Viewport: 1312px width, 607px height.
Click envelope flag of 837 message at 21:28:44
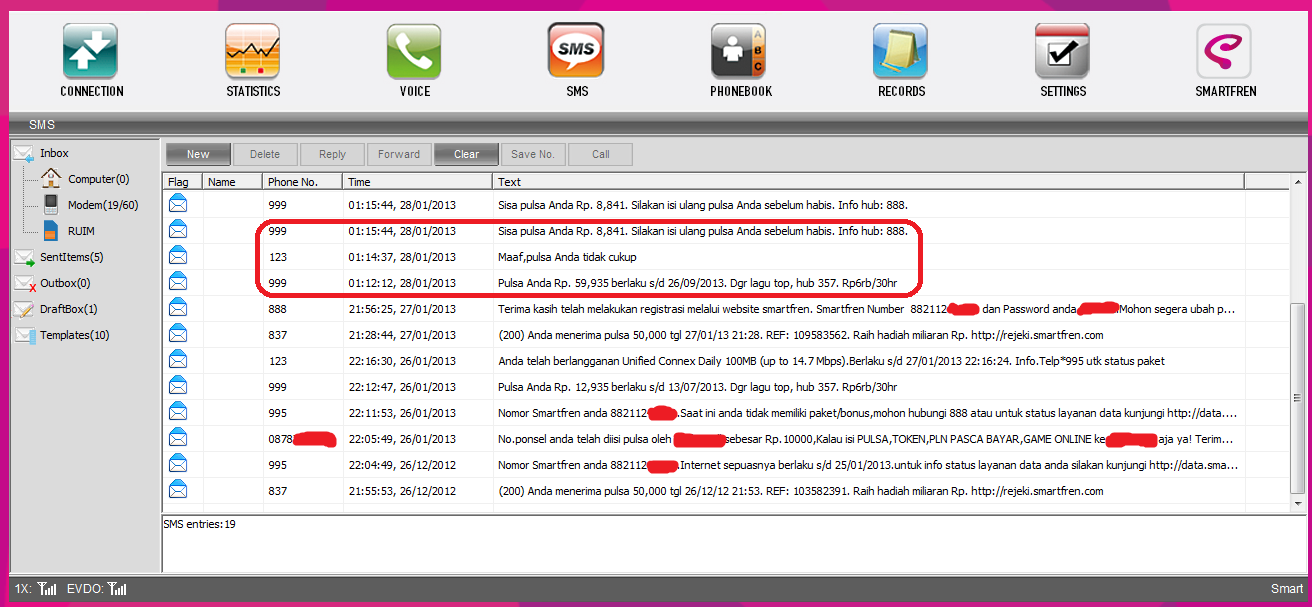pos(178,334)
